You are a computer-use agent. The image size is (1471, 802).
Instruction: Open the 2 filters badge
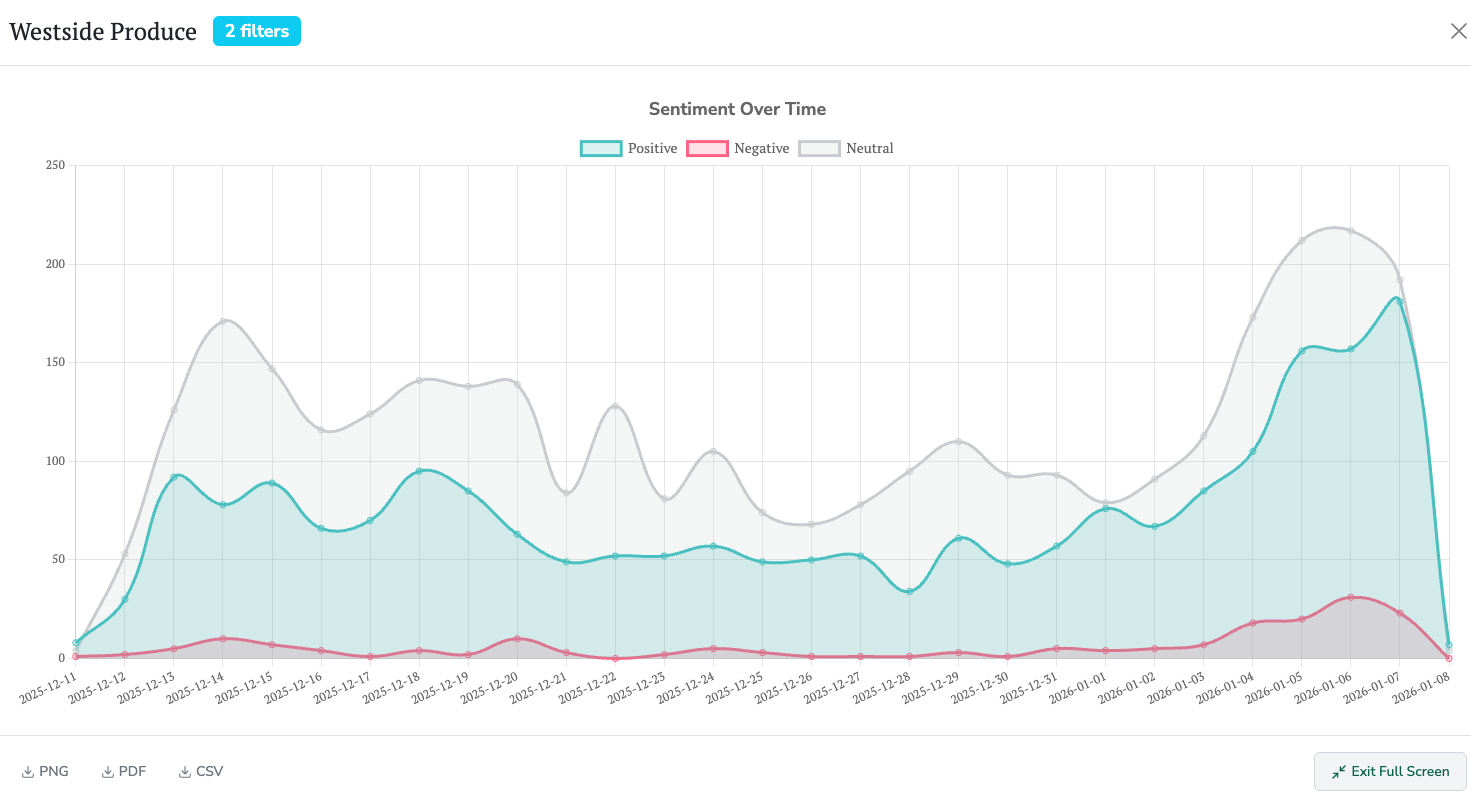click(x=257, y=31)
